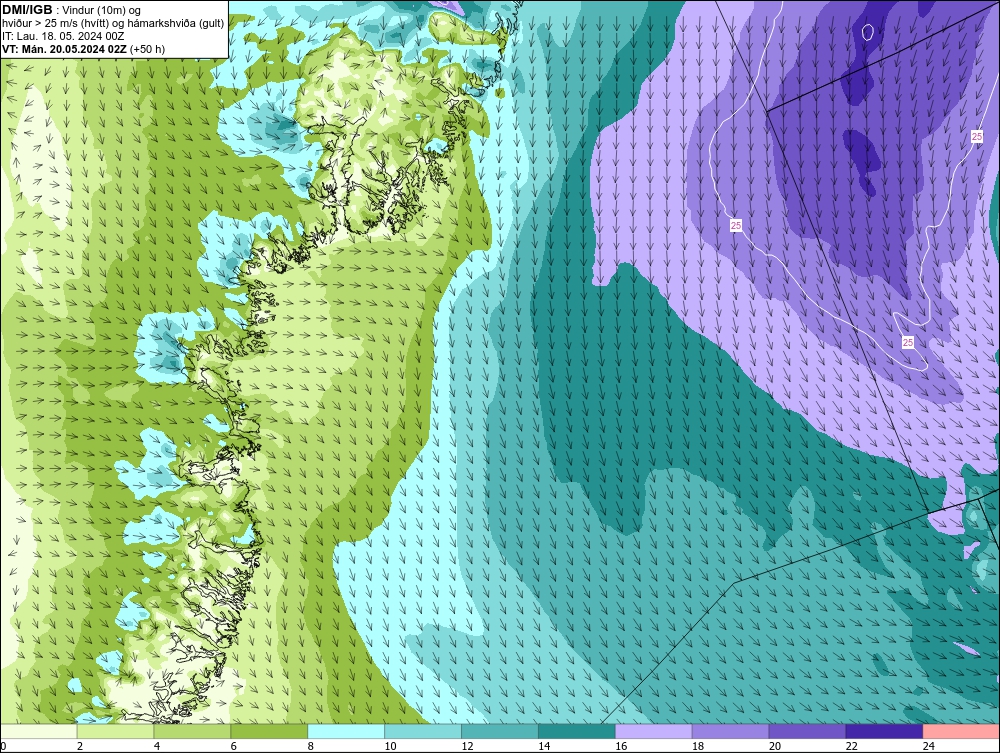This screenshot has height=753, width=1000.
Task: Click legend tick label '8'
Action: pos(311,746)
